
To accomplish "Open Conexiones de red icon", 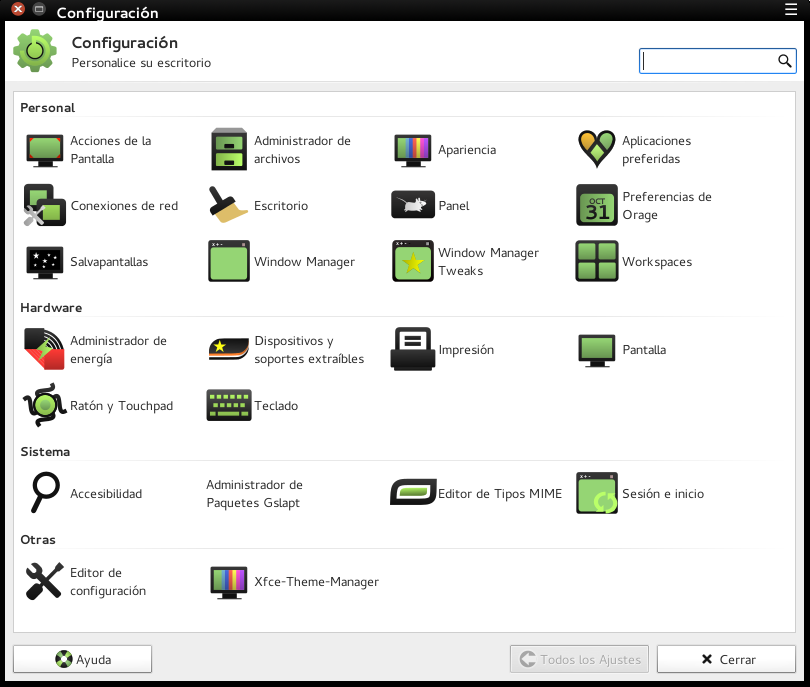I will click(x=44, y=206).
